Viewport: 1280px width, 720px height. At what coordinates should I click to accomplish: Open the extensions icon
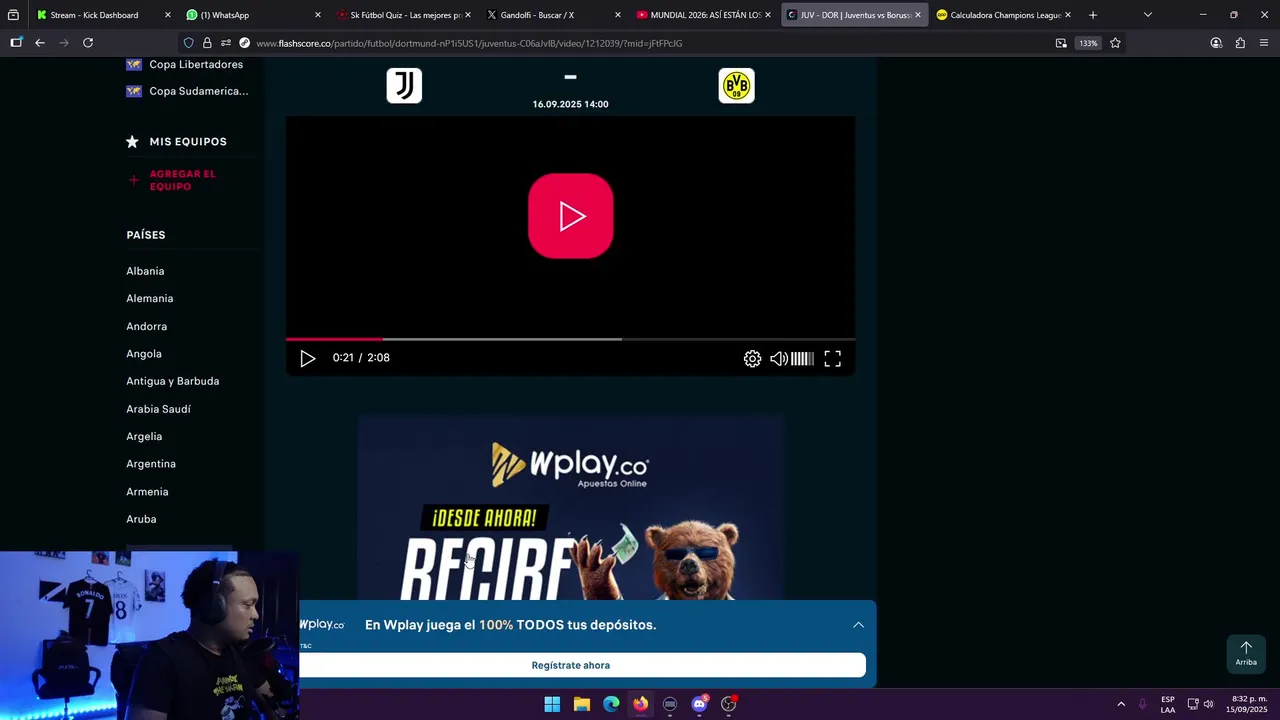(x=1240, y=43)
